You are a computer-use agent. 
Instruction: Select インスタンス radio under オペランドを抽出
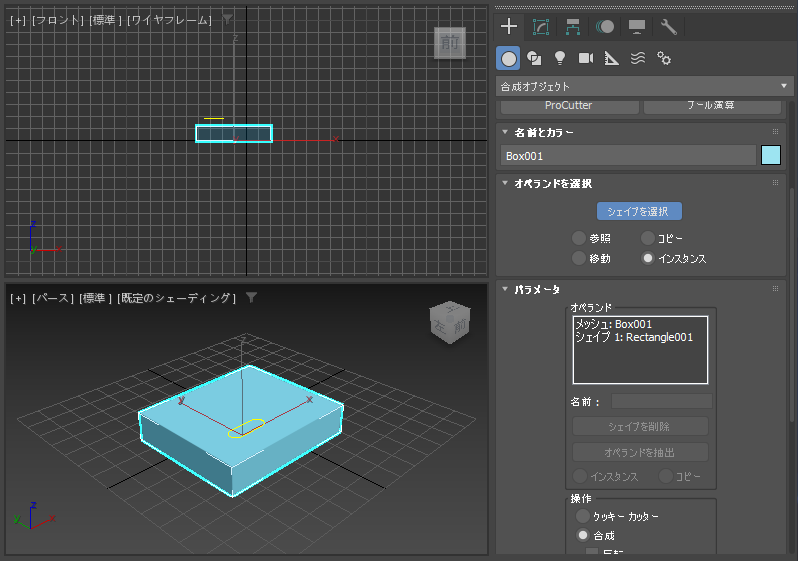[580, 476]
